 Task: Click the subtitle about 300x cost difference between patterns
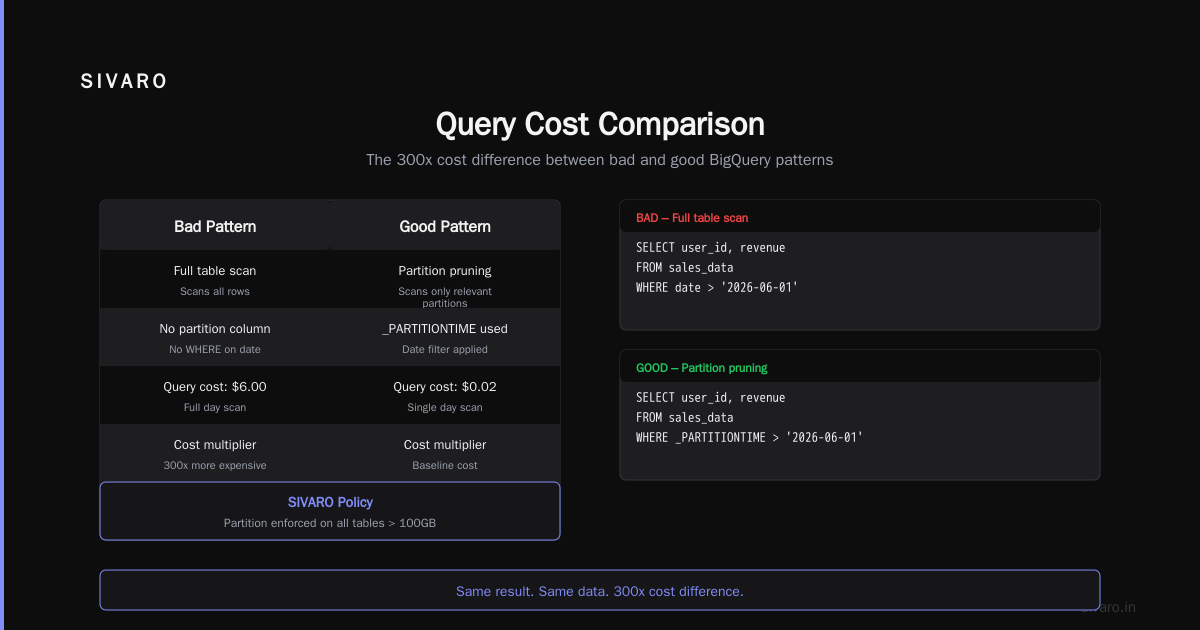coord(600,160)
